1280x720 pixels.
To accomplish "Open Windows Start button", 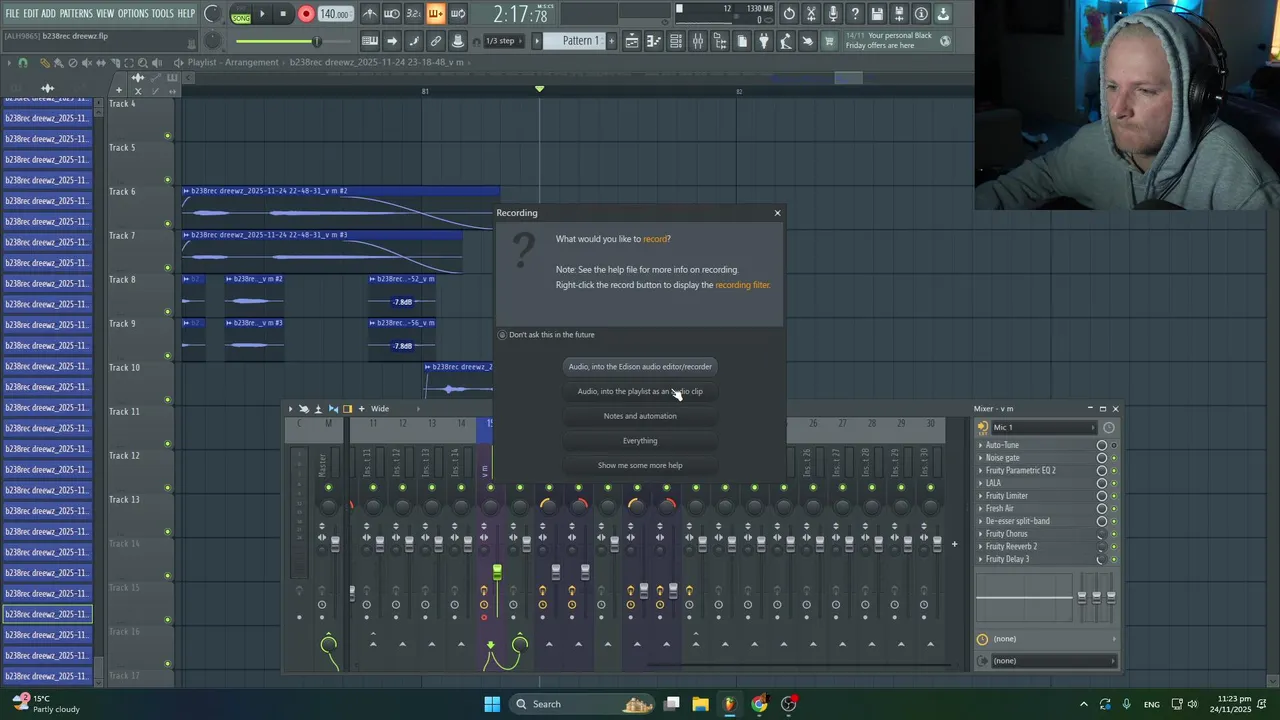I will [x=492, y=704].
